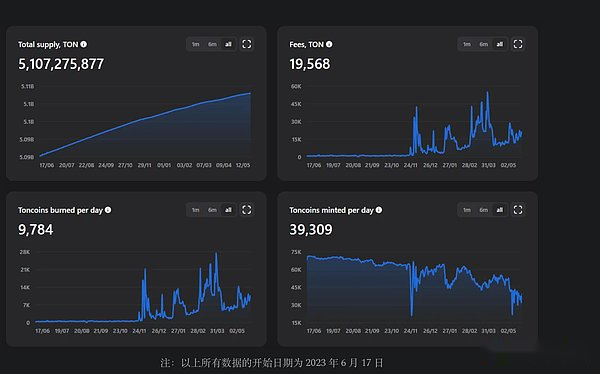Viewport: 600px width, 374px height.
Task: Click the footnote mentioning 2023 年 6 月 17 日
Action: [272, 363]
